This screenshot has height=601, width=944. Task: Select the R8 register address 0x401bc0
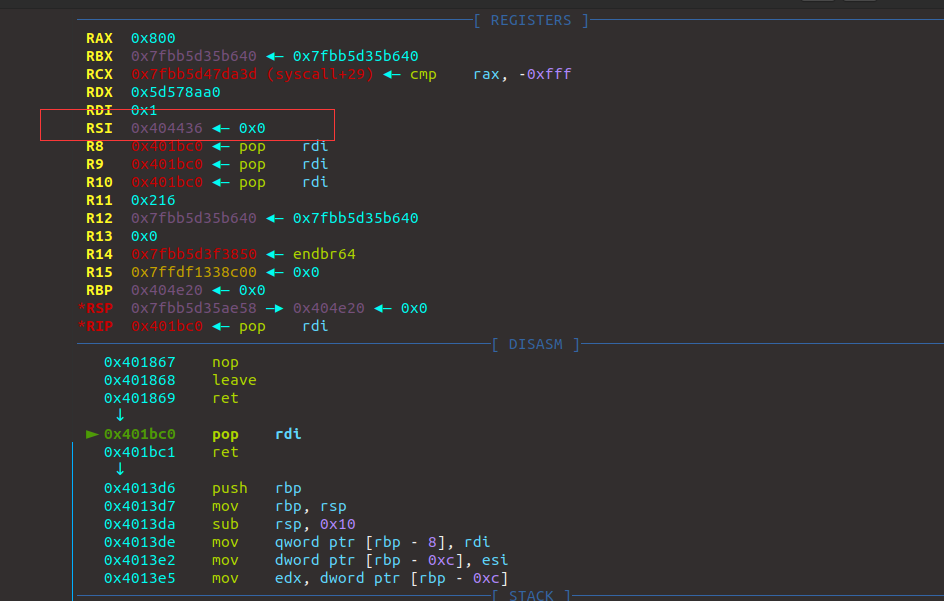point(167,146)
